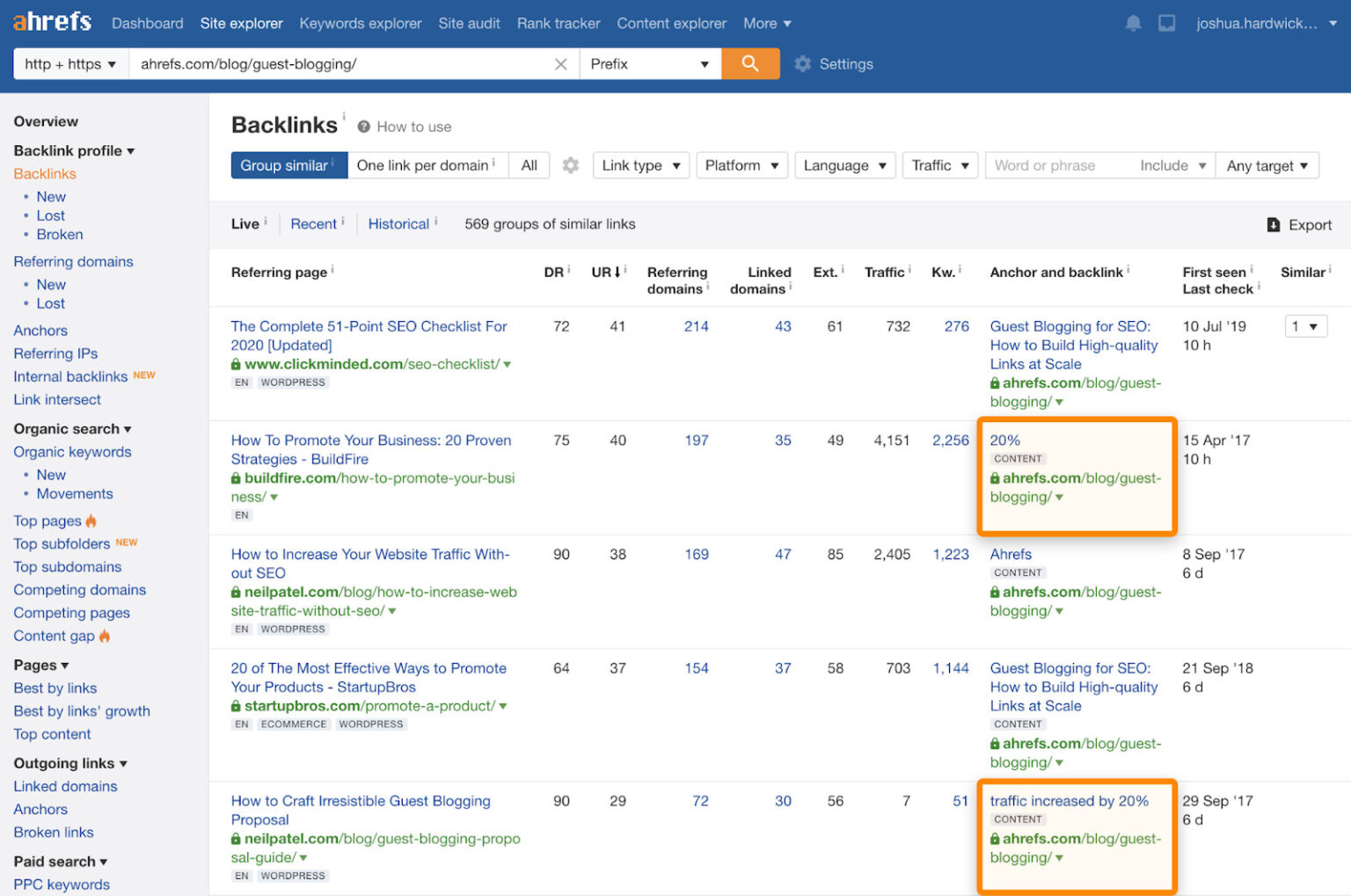1351x896 pixels.
Task: Open the Link type filter dropdown
Action: point(640,165)
